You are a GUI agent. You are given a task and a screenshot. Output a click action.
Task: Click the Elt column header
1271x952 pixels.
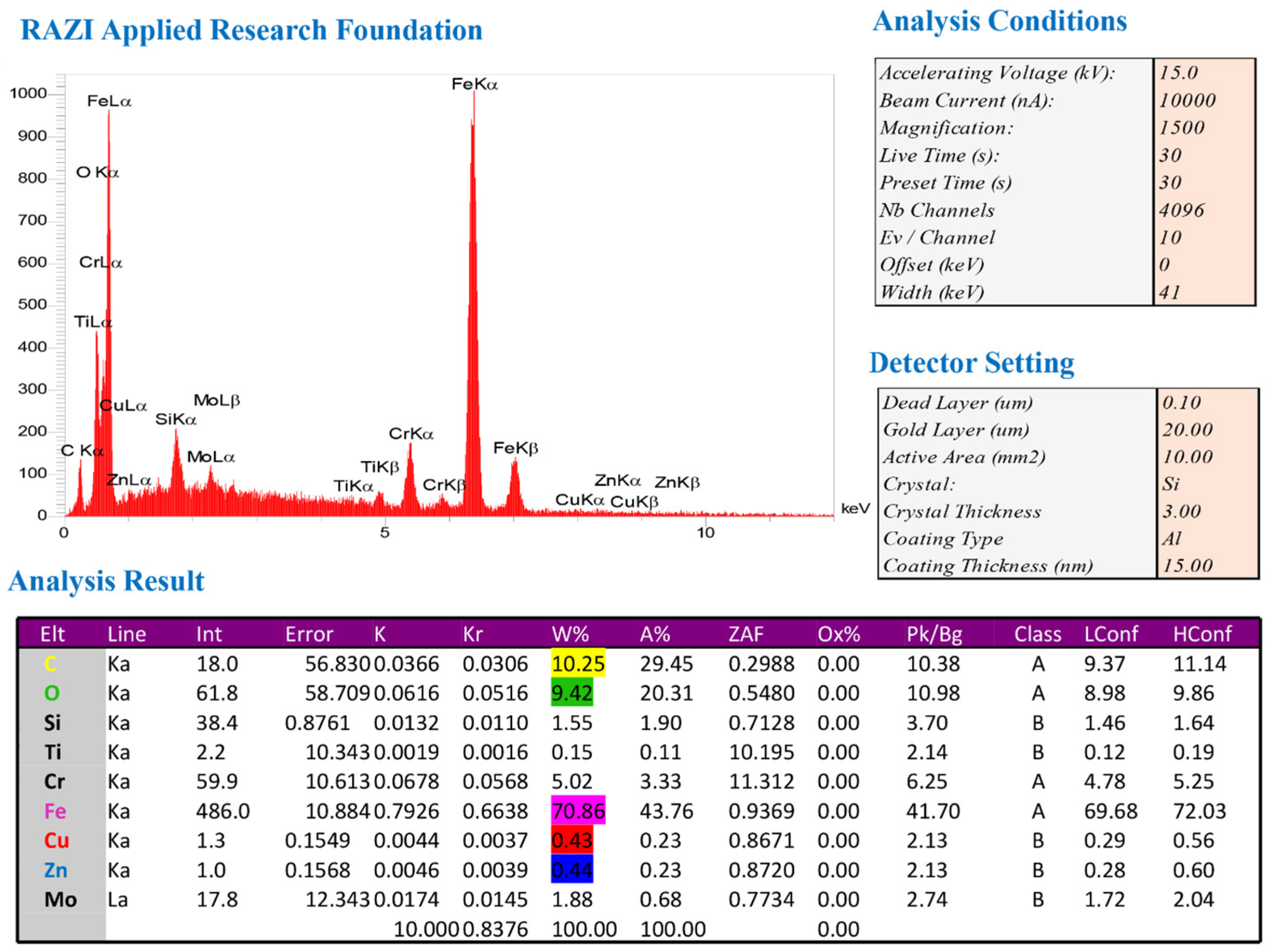[52, 634]
